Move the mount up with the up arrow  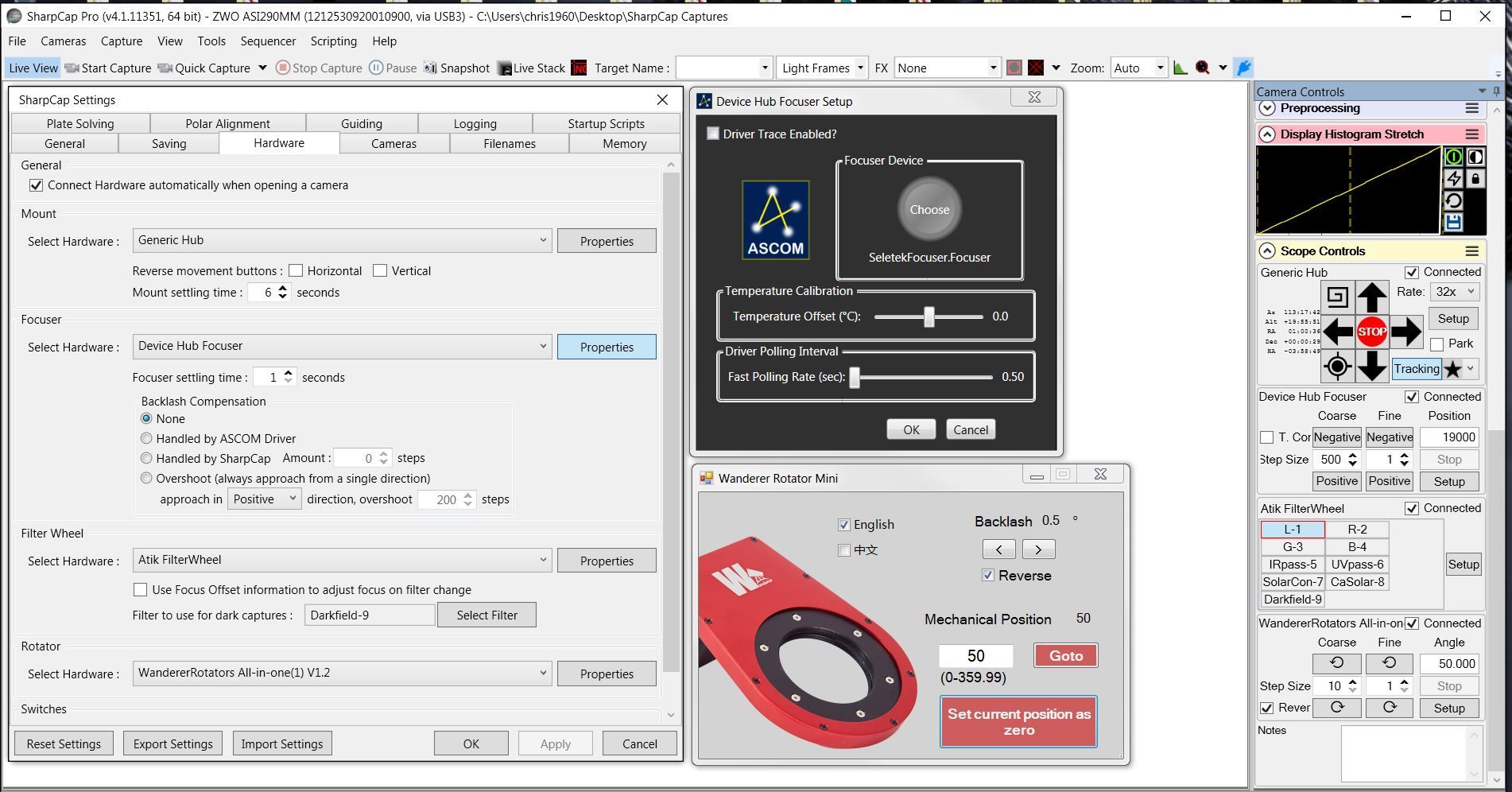(x=1372, y=297)
